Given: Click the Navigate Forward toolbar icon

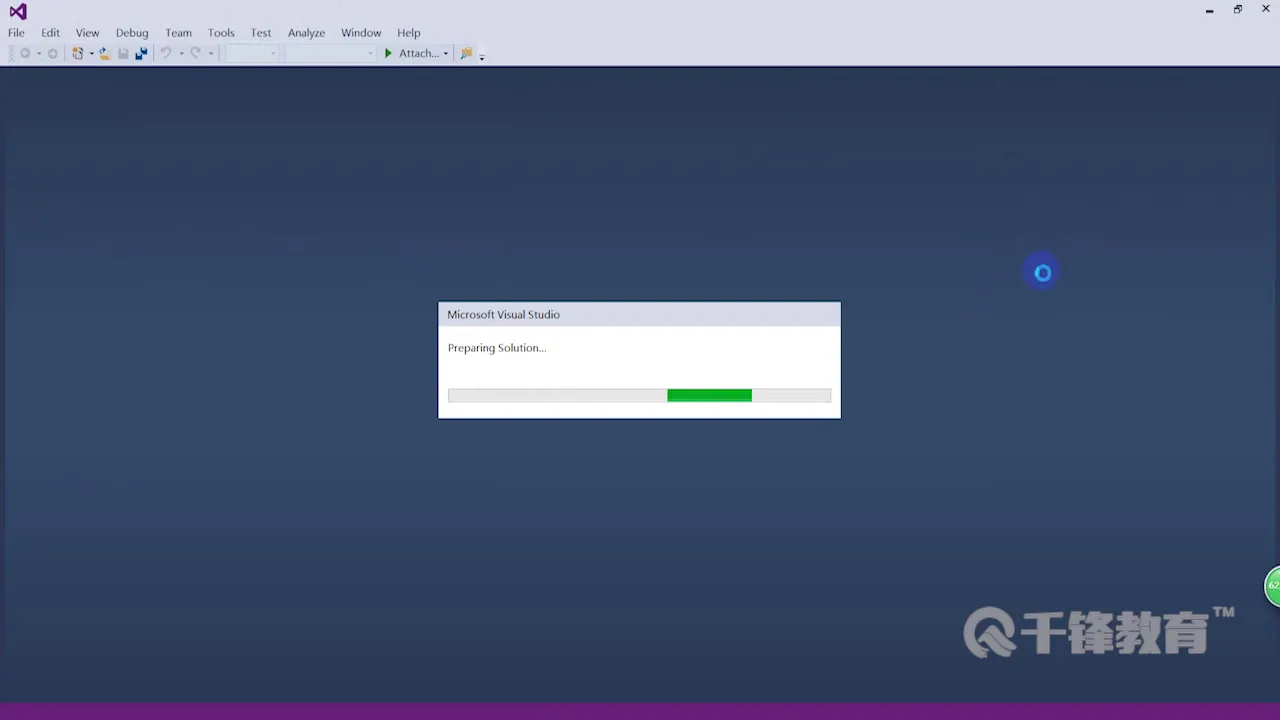Looking at the screenshot, I should [x=52, y=54].
